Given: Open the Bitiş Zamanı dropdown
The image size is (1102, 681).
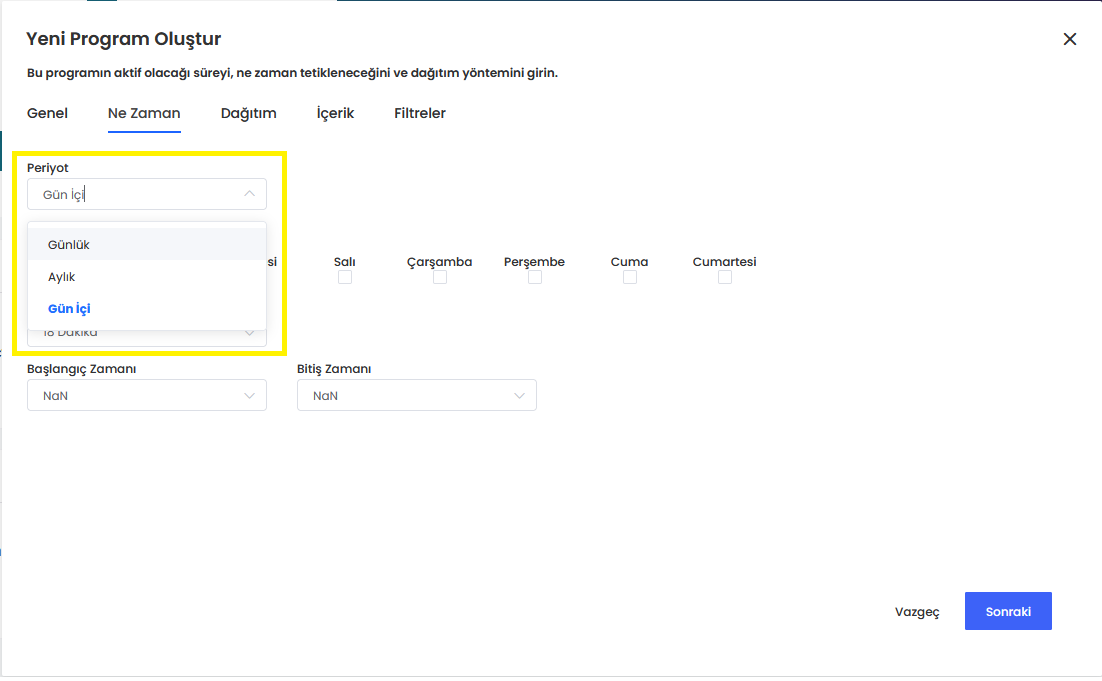Looking at the screenshot, I should (417, 396).
